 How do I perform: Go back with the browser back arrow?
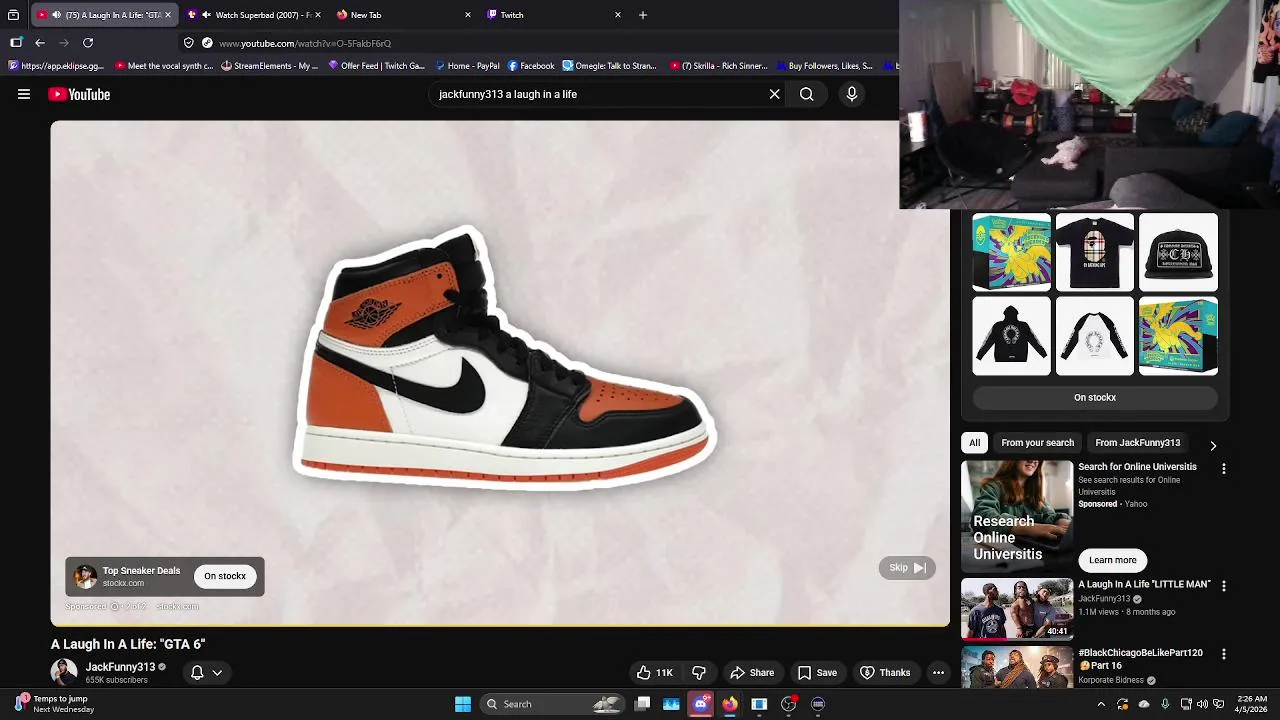(x=40, y=43)
